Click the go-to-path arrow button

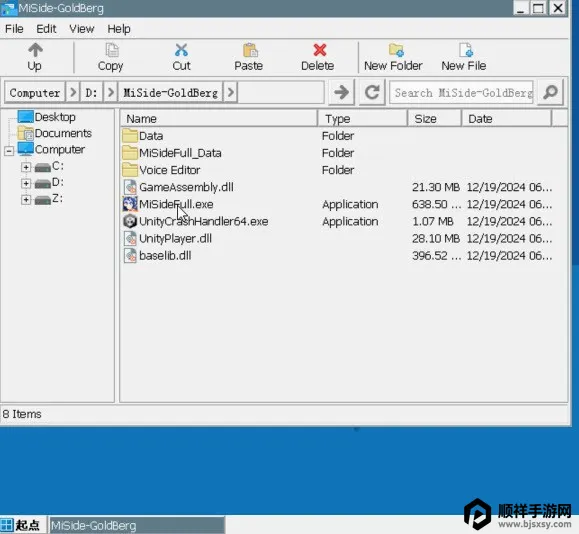342,92
